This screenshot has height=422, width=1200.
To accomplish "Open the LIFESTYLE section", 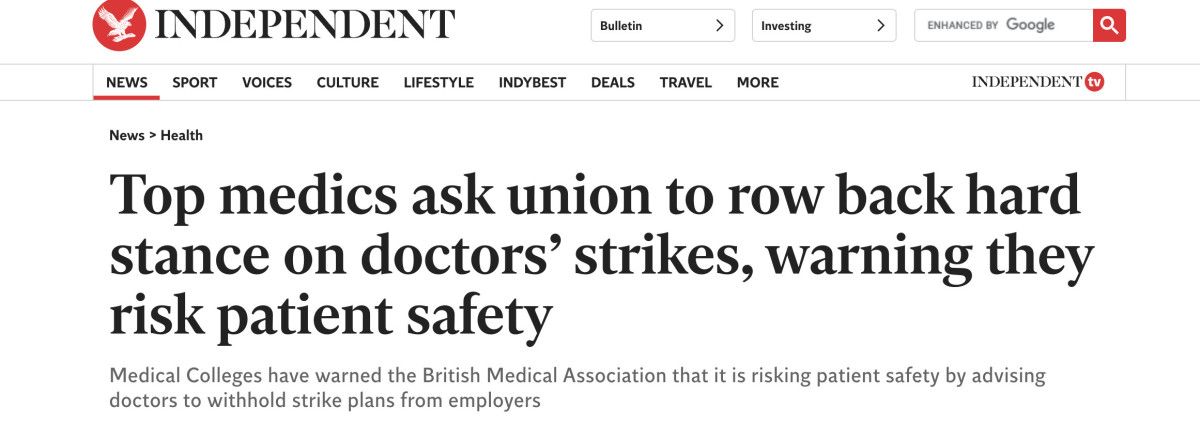I will [438, 83].
